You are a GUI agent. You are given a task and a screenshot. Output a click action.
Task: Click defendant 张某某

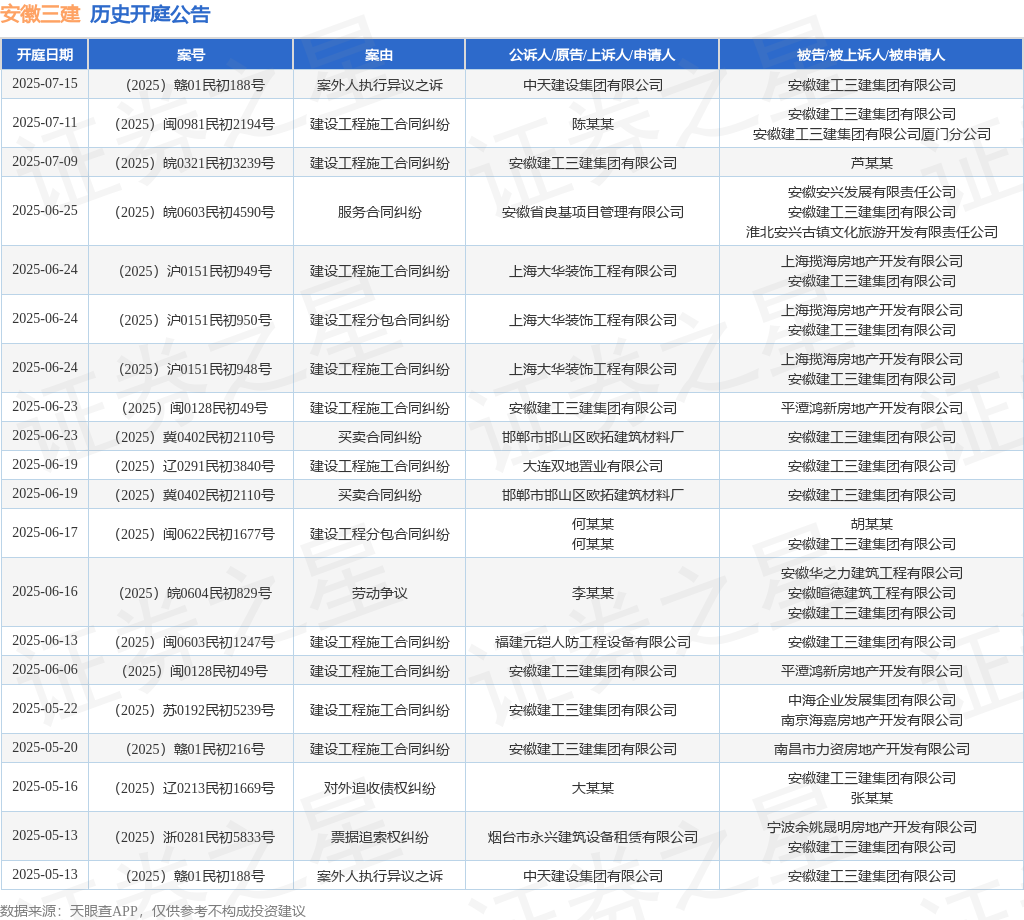pyautogui.click(x=871, y=798)
